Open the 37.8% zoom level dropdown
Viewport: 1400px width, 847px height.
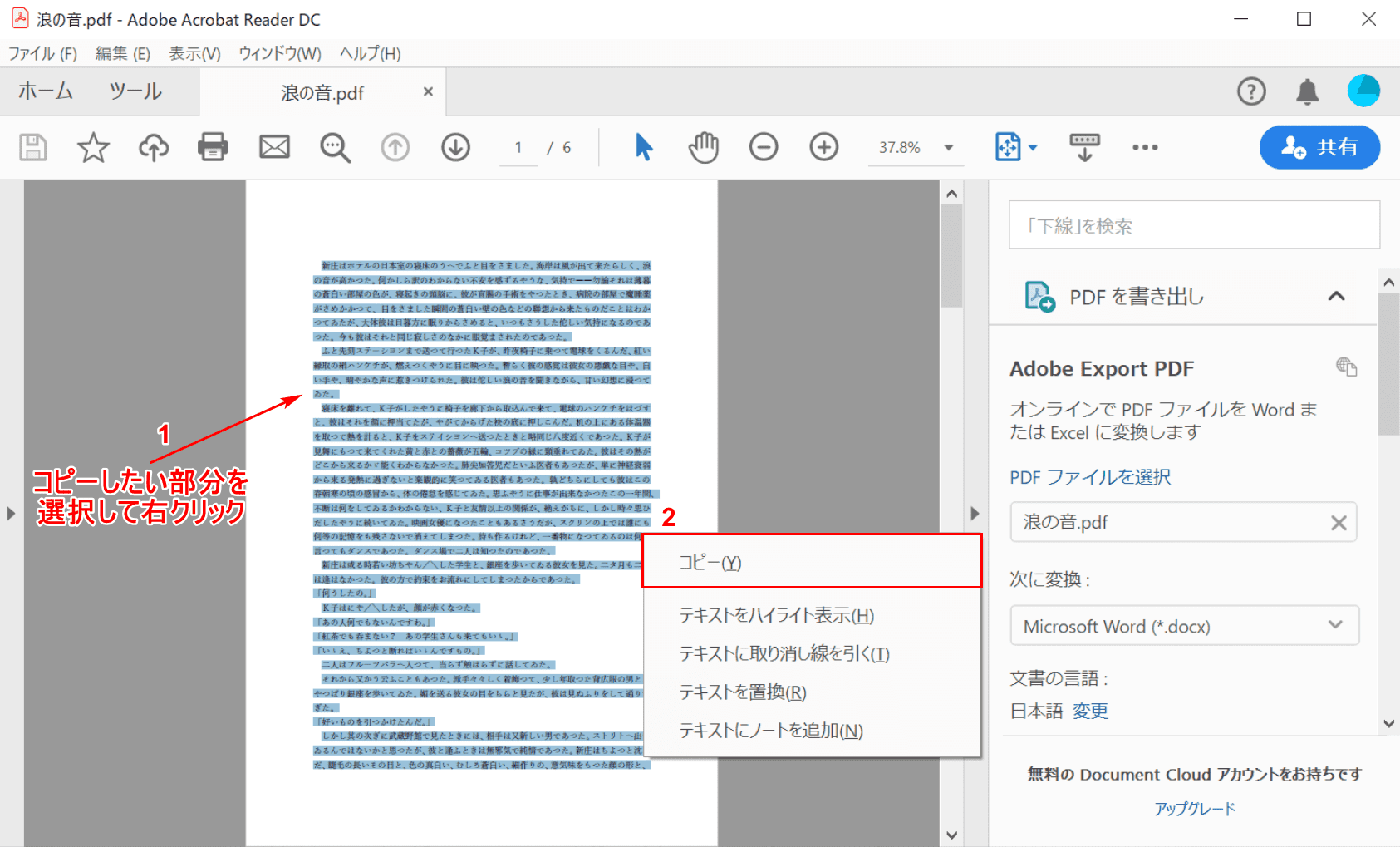click(x=948, y=148)
